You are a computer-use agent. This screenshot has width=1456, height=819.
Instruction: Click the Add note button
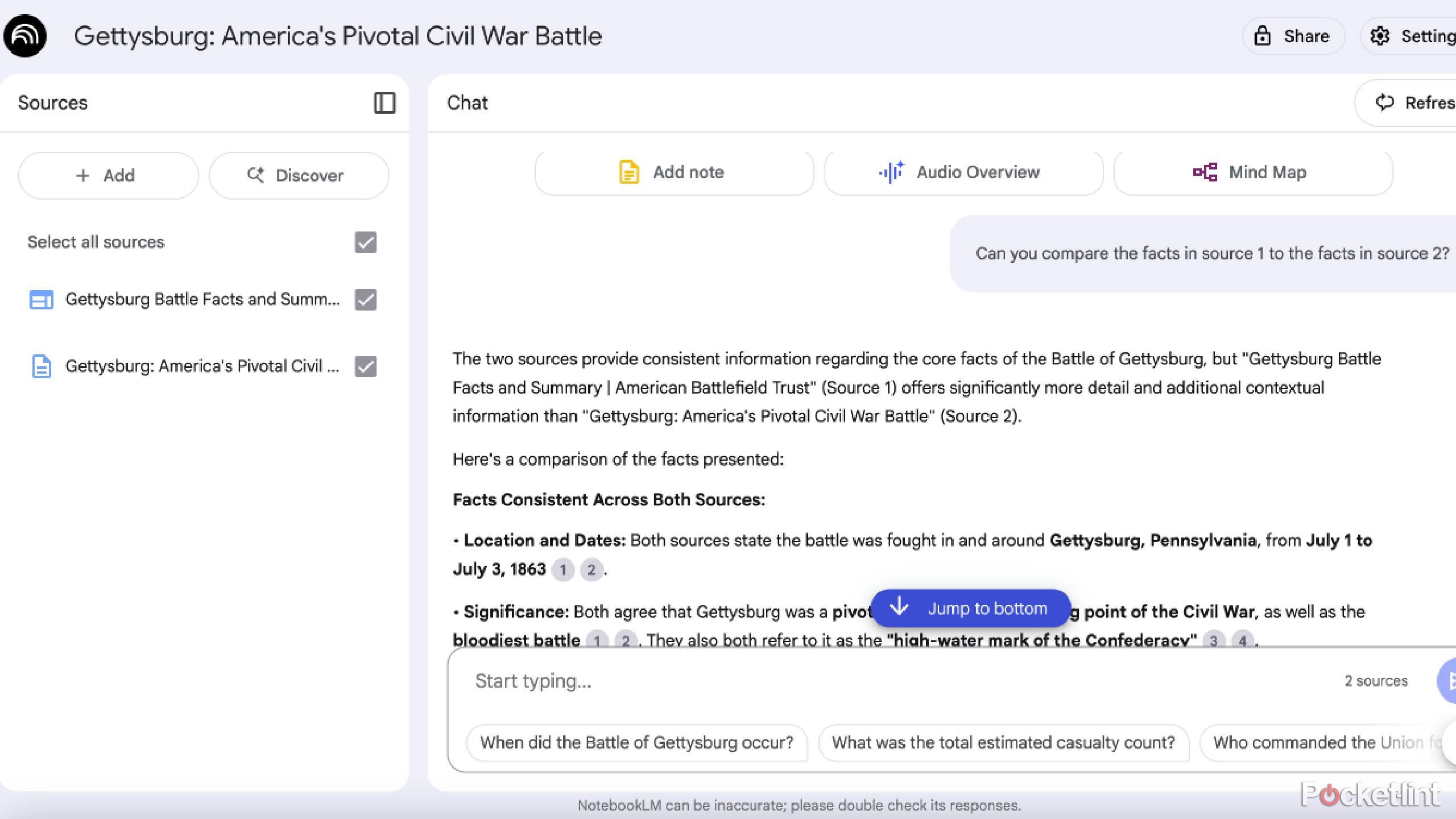[674, 172]
